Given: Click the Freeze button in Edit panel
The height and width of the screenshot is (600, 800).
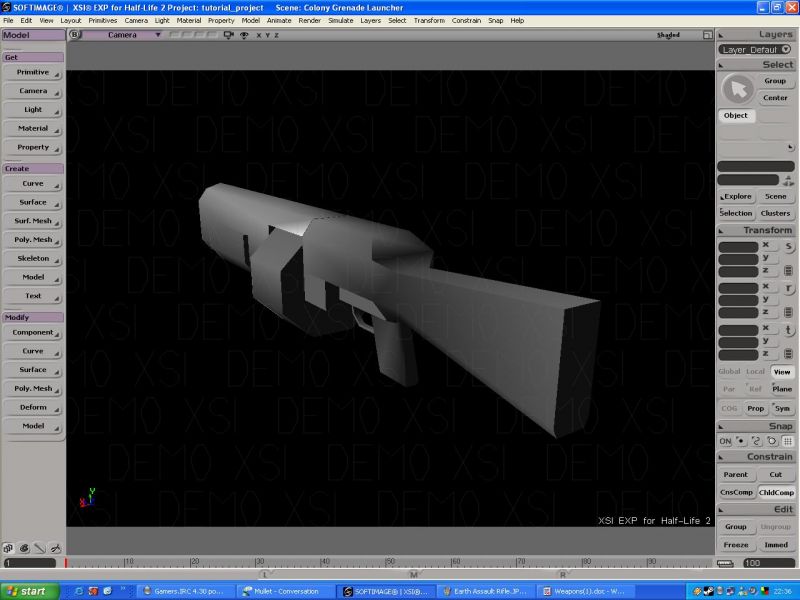Looking at the screenshot, I should [x=735, y=545].
